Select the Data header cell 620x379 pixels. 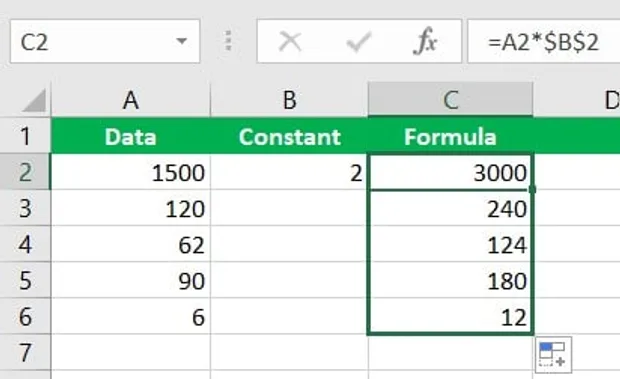[x=131, y=136]
